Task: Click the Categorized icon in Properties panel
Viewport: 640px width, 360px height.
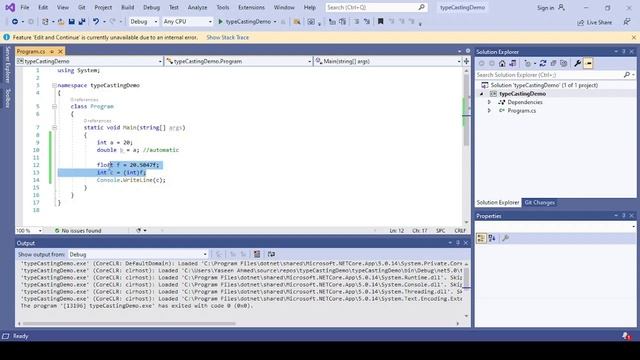Action: [481, 238]
